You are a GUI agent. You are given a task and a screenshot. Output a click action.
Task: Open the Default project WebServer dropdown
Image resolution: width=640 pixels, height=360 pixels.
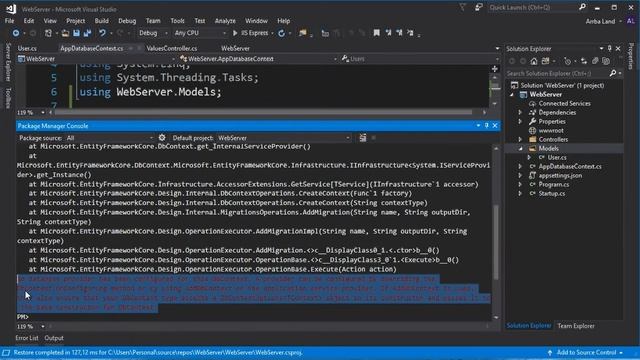tap(283, 138)
